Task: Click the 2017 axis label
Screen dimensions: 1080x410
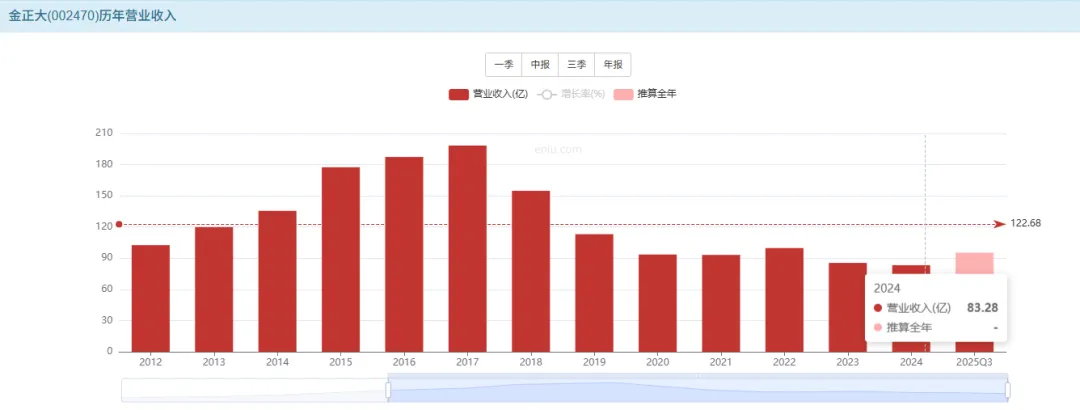Action: [468, 361]
